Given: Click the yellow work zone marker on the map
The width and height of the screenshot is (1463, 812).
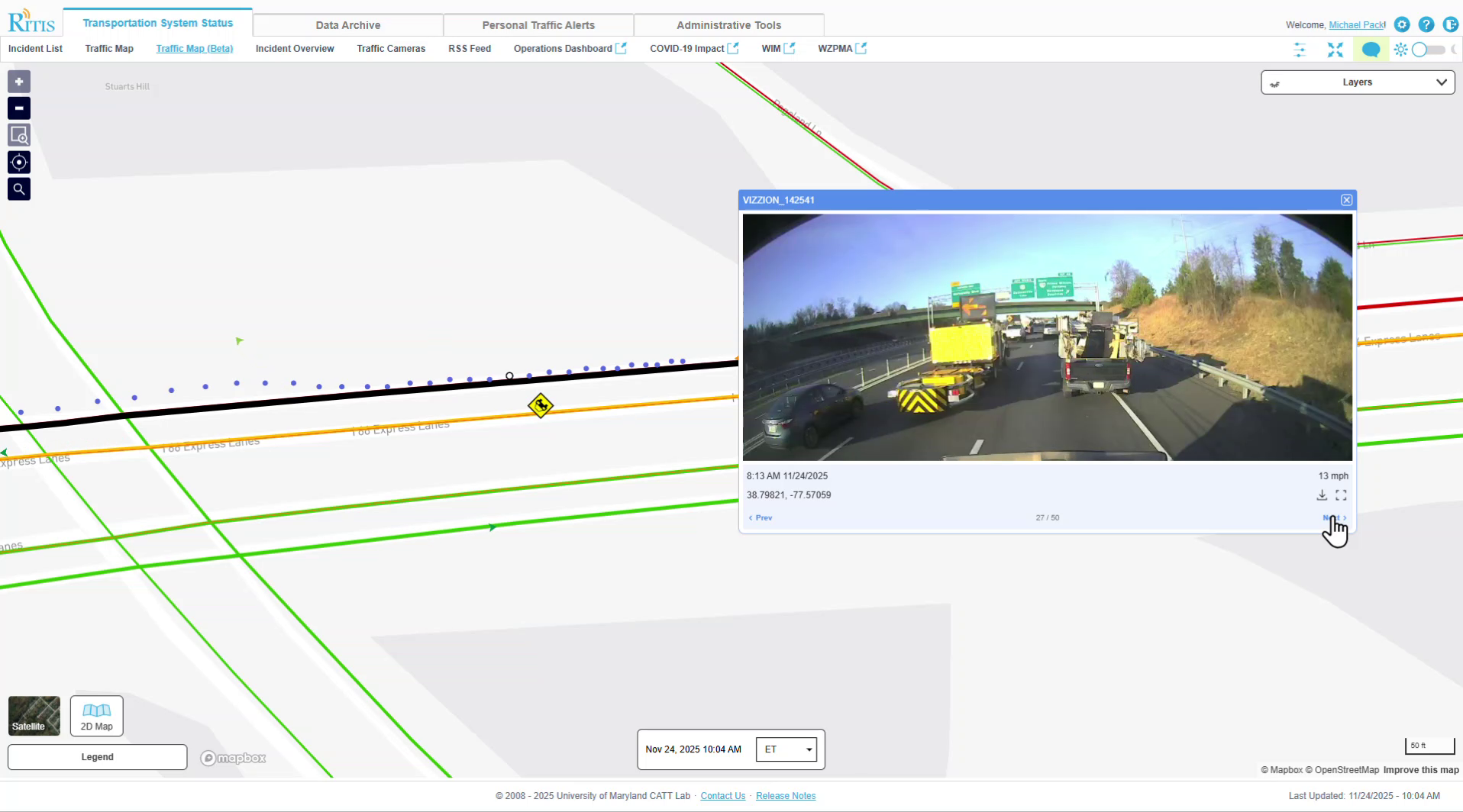Looking at the screenshot, I should click(541, 405).
